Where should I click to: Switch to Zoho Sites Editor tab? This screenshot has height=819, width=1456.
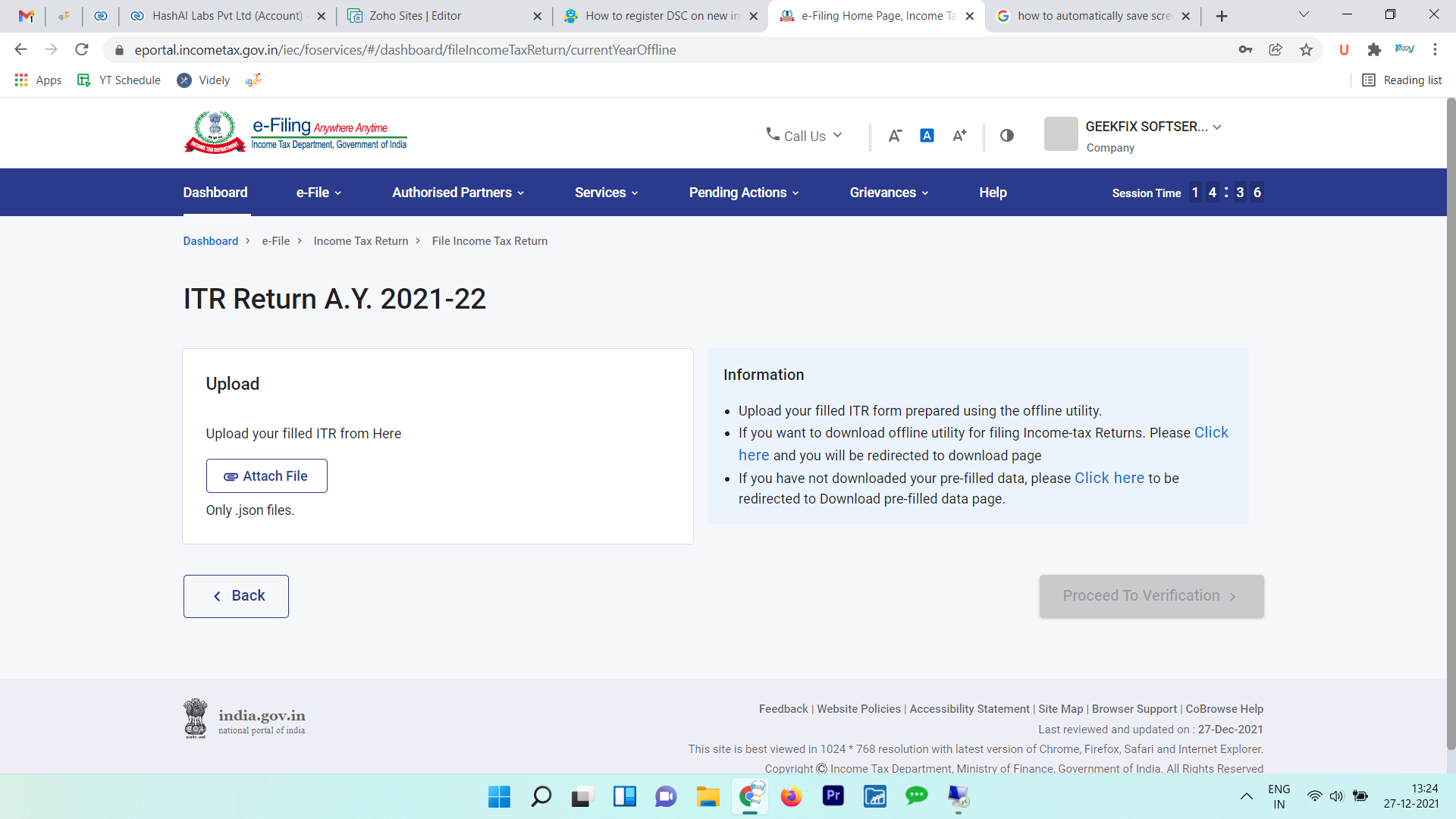(444, 16)
